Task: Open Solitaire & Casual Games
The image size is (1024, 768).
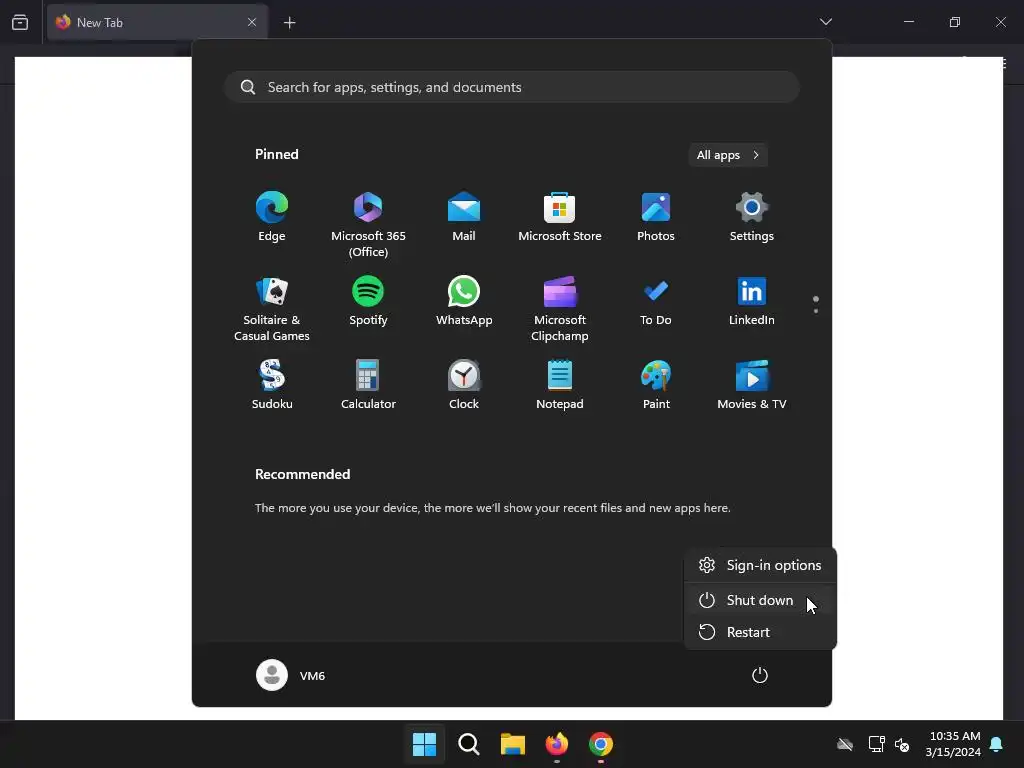Action: tap(272, 308)
